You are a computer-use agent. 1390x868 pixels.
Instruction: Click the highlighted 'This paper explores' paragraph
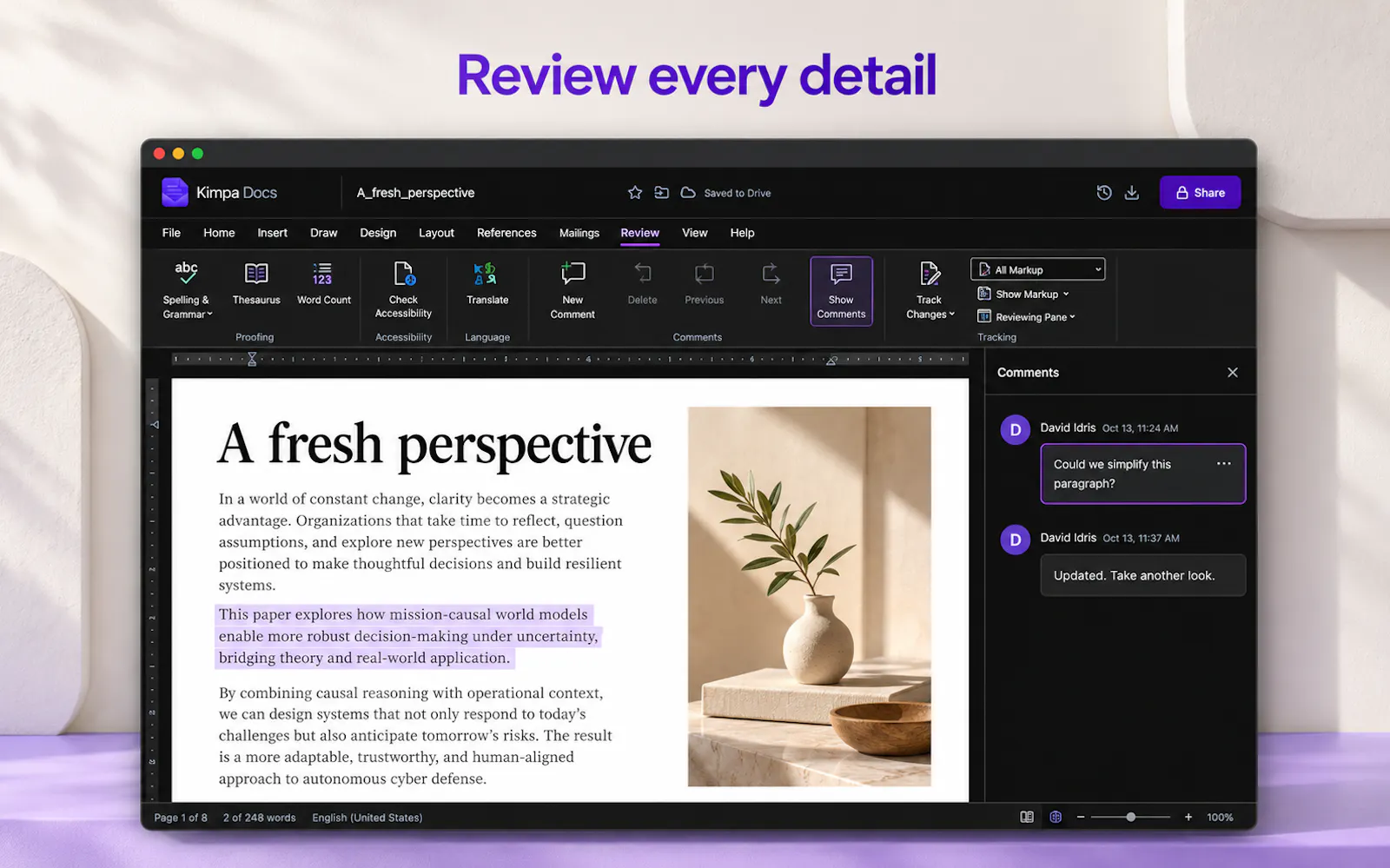click(407, 636)
